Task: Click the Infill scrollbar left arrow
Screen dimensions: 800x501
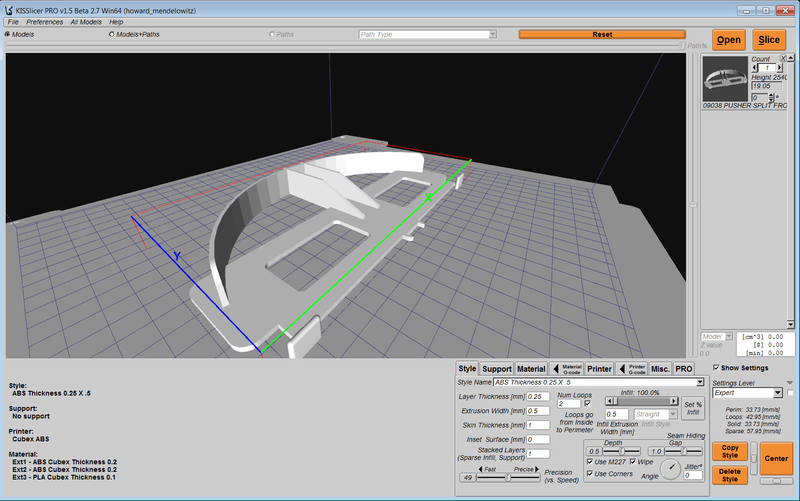Action: point(609,401)
